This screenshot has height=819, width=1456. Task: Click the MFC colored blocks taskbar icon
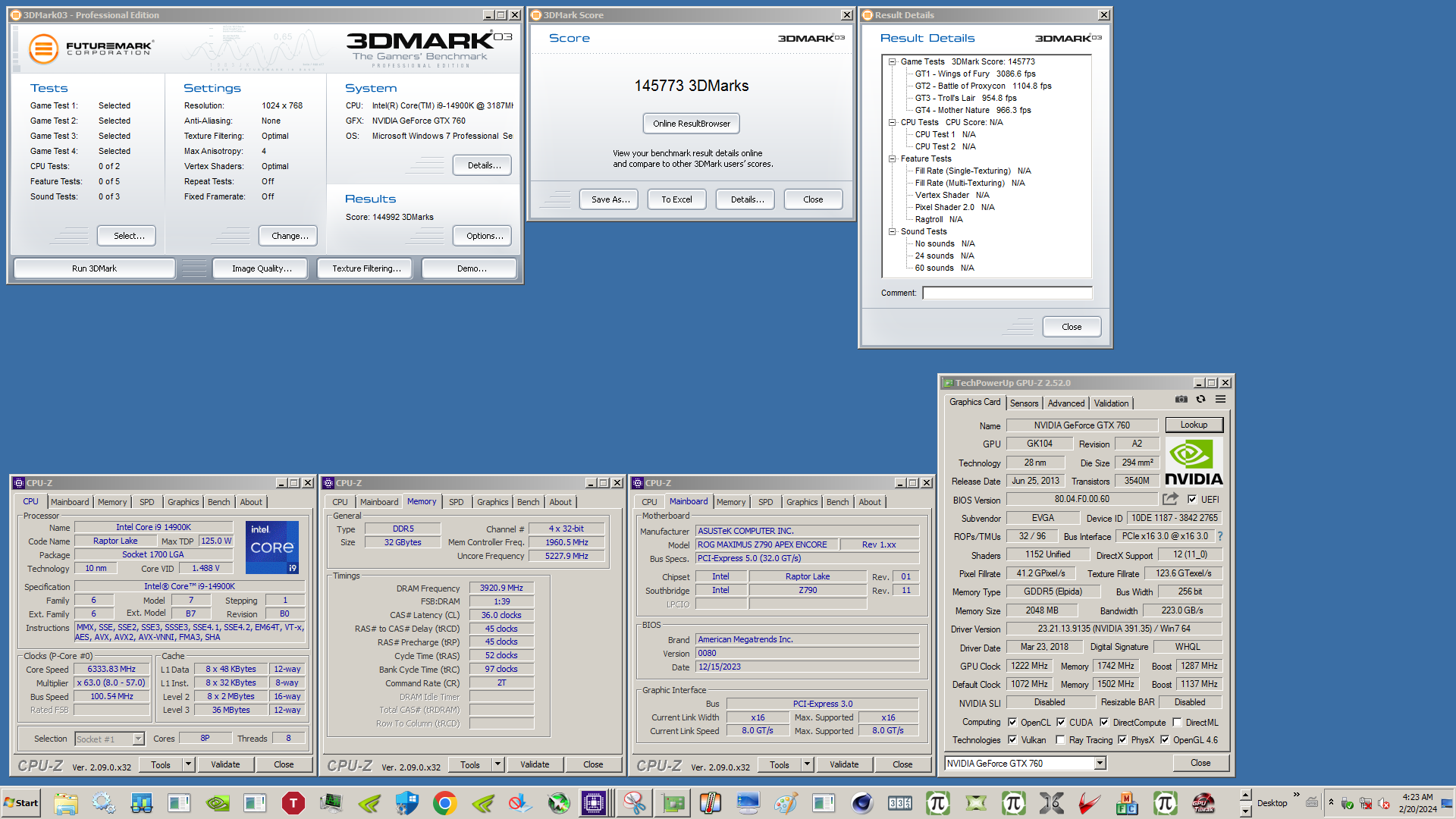coord(1128,803)
